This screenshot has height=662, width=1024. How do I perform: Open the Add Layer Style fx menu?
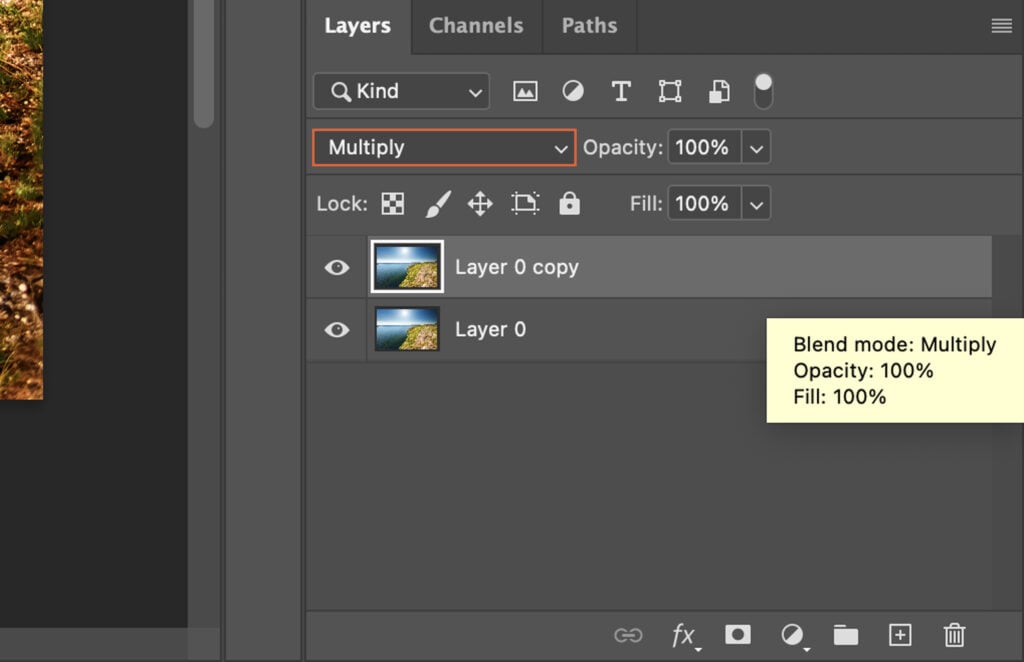[685, 635]
